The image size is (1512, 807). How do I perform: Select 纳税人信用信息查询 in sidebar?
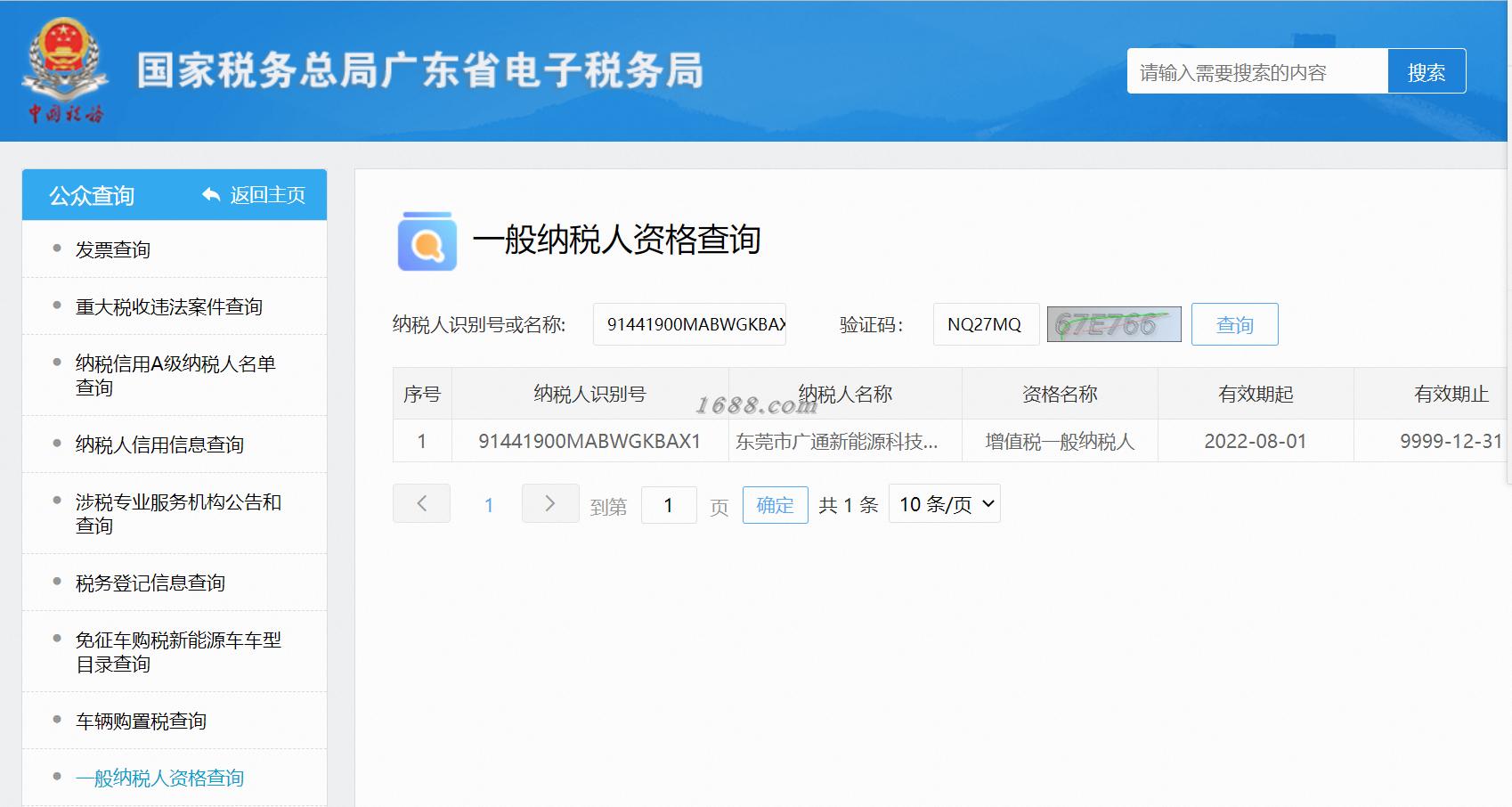(159, 444)
